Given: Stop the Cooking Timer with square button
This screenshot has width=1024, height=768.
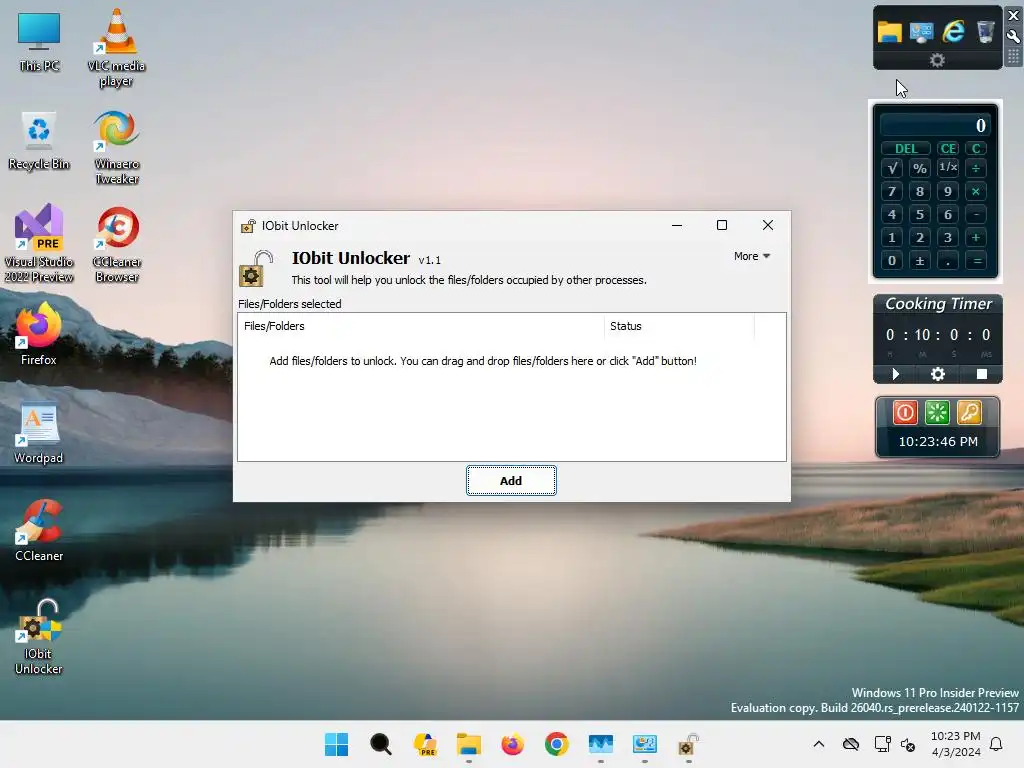Looking at the screenshot, I should point(982,374).
